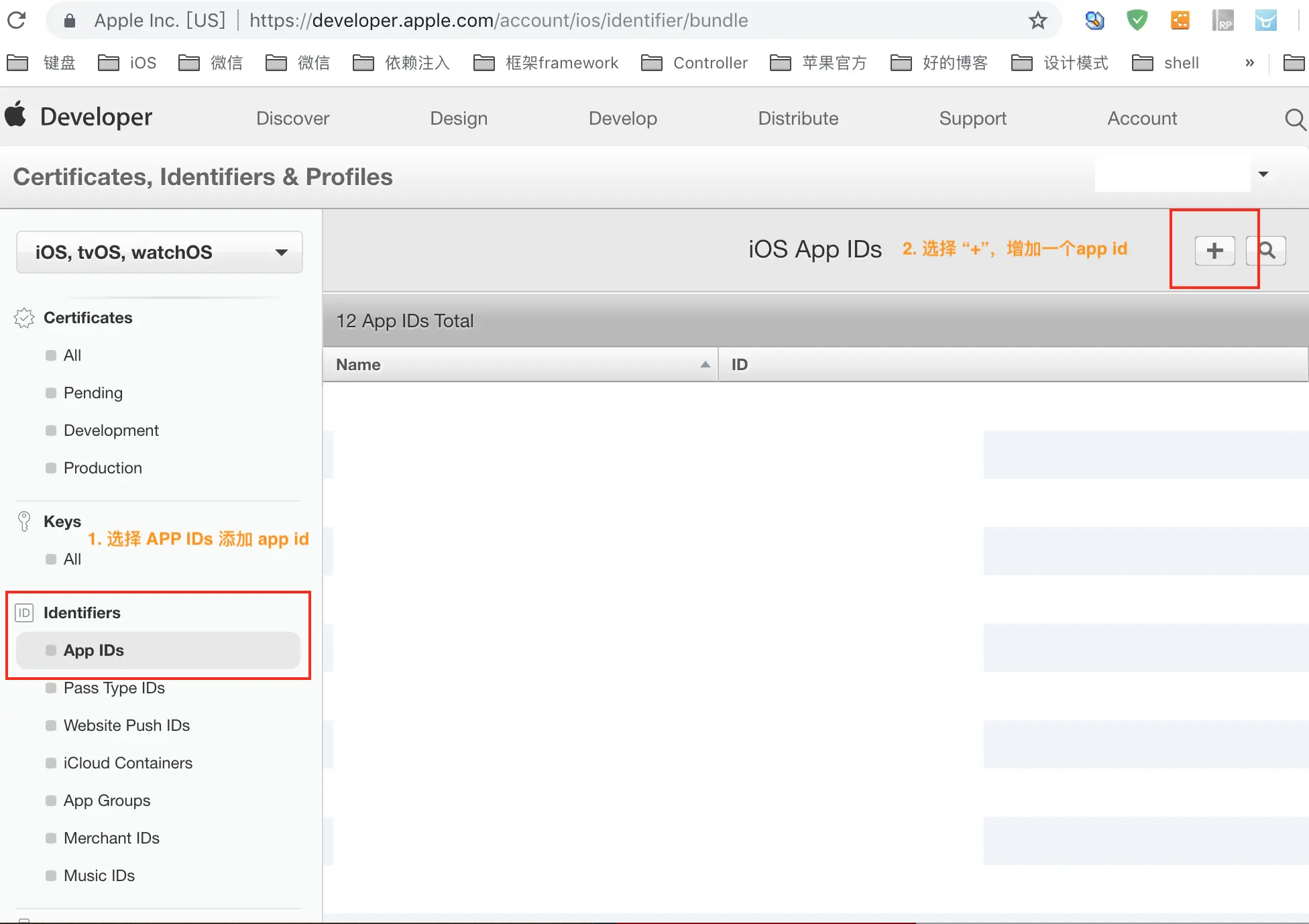
Task: Open the iOS, tvOS, watchOS platform dropdown
Action: pyautogui.click(x=160, y=252)
